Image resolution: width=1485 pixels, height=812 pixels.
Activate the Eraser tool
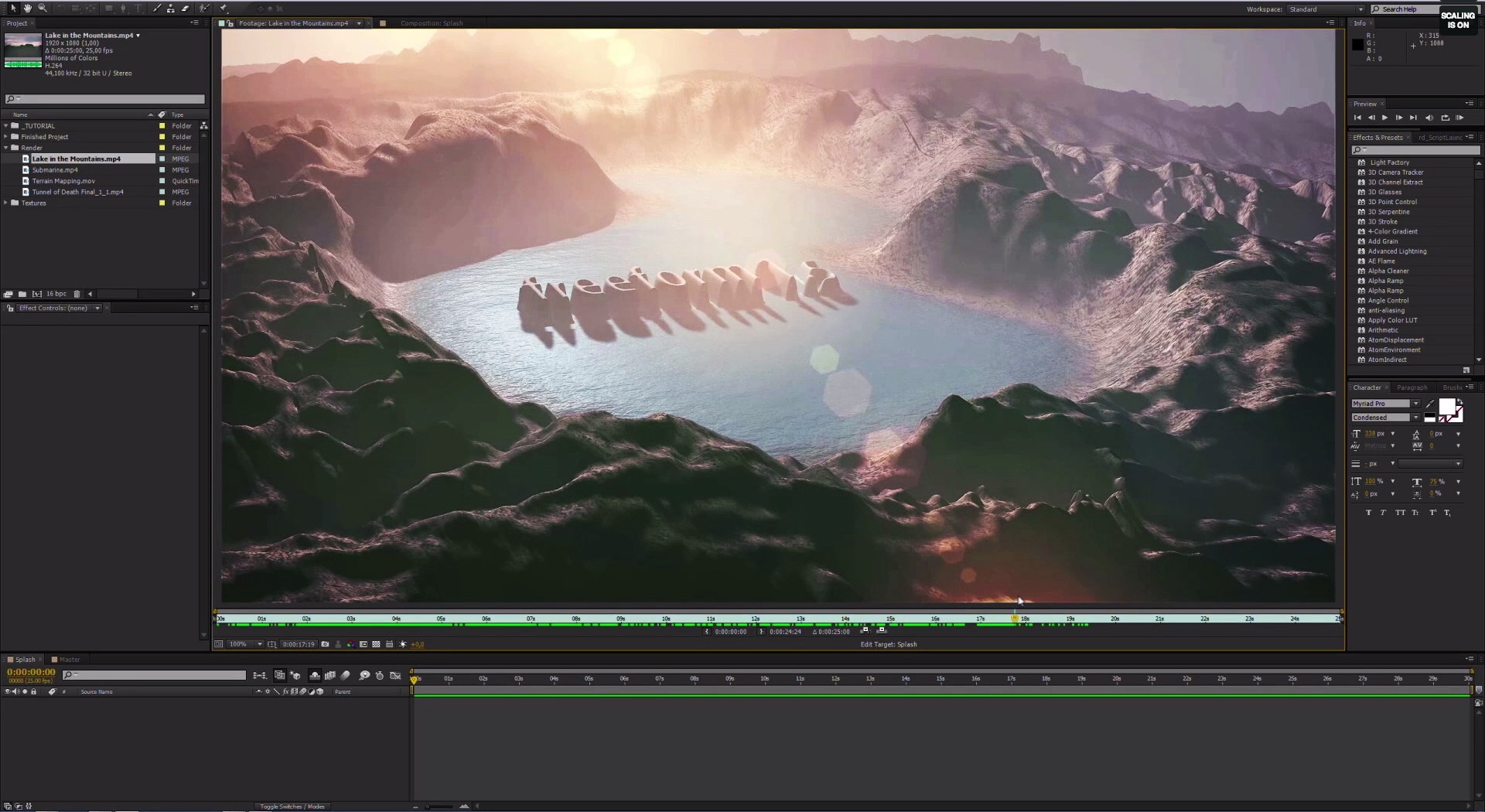[x=186, y=9]
